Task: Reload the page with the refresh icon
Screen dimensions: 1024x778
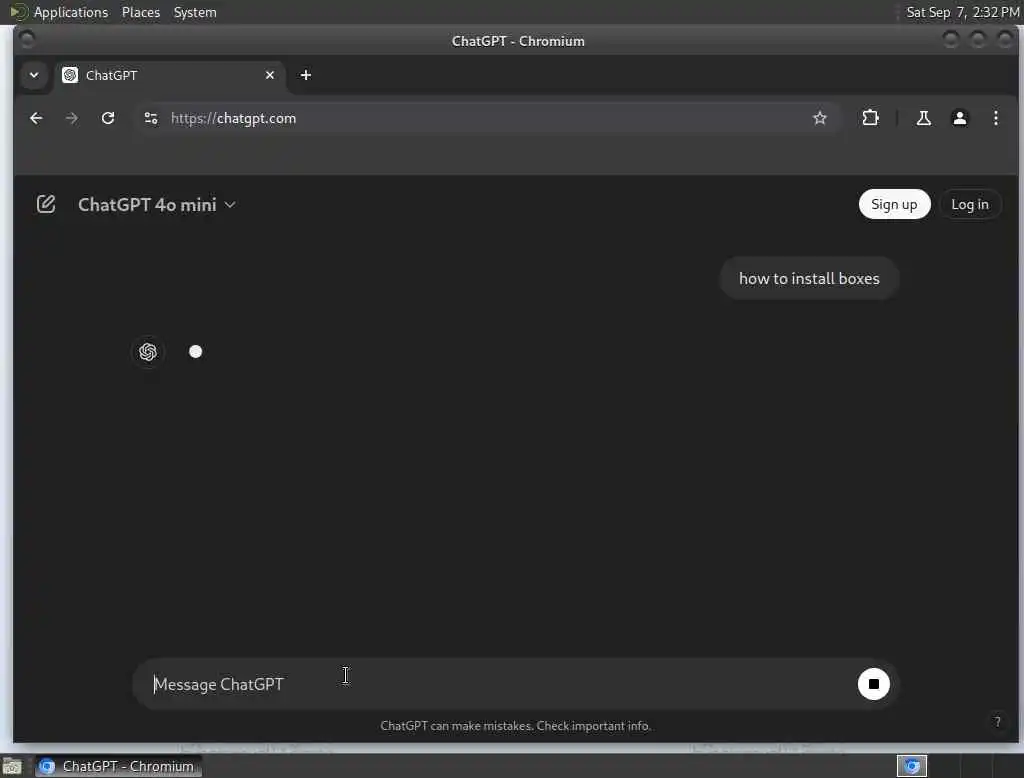Action: (108, 118)
